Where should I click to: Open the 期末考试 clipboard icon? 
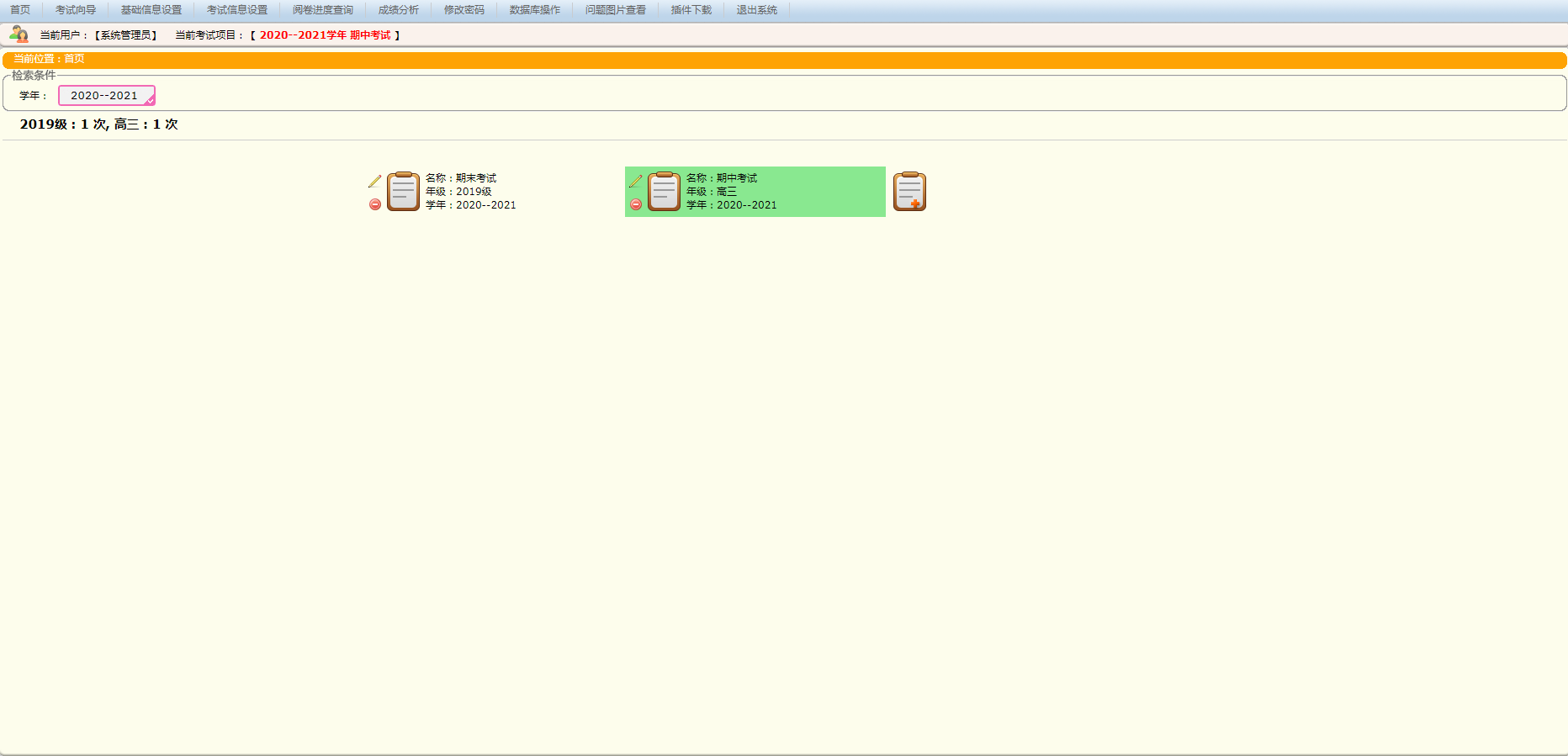[x=403, y=192]
